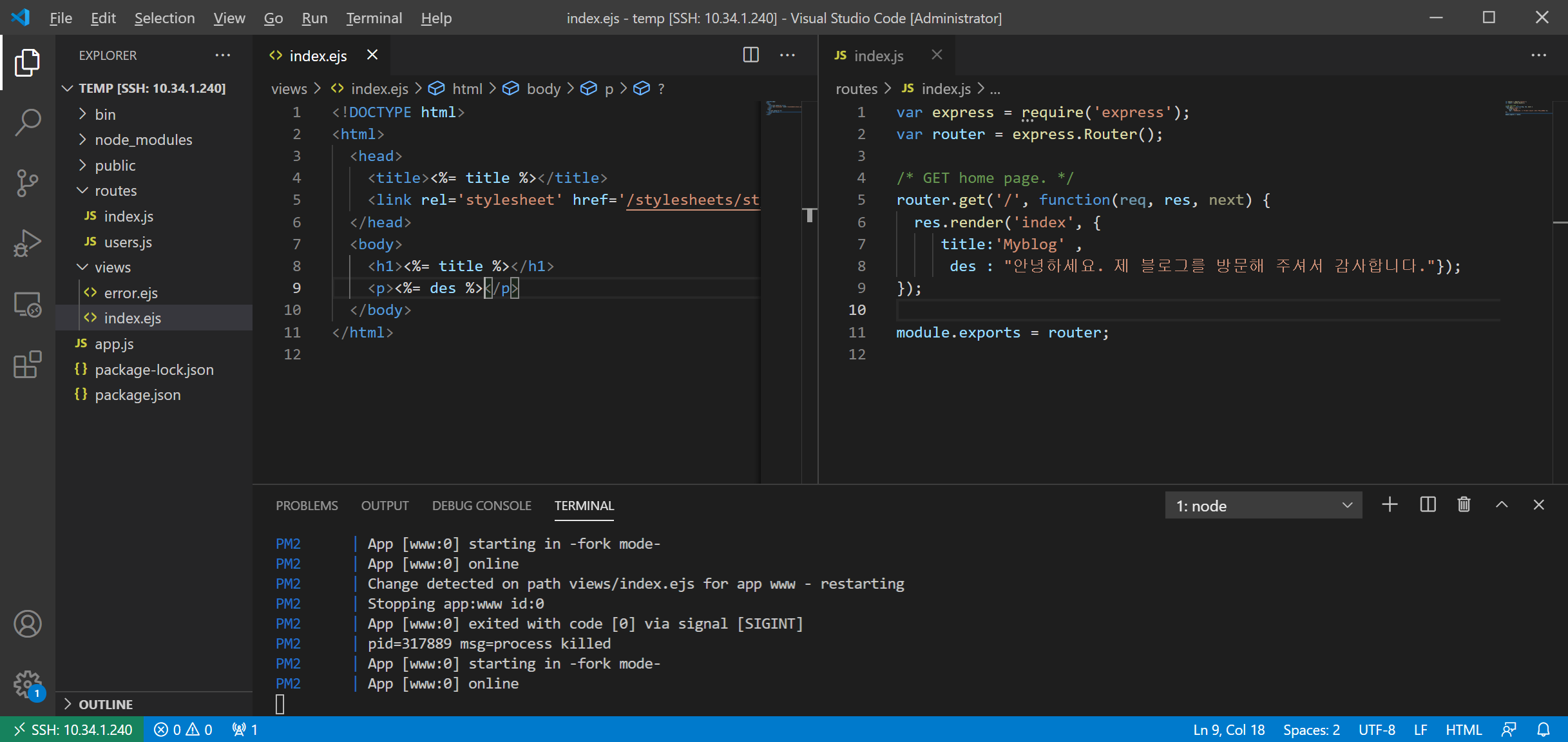This screenshot has height=742, width=1568.
Task: Toggle the errors and warnings indicator
Action: pos(184,730)
